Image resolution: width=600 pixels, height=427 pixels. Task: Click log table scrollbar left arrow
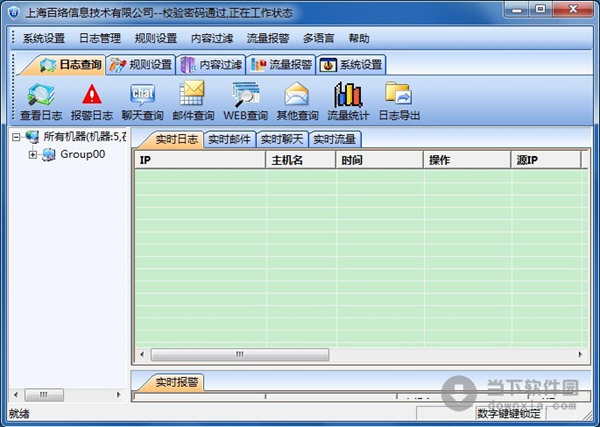[x=142, y=354]
